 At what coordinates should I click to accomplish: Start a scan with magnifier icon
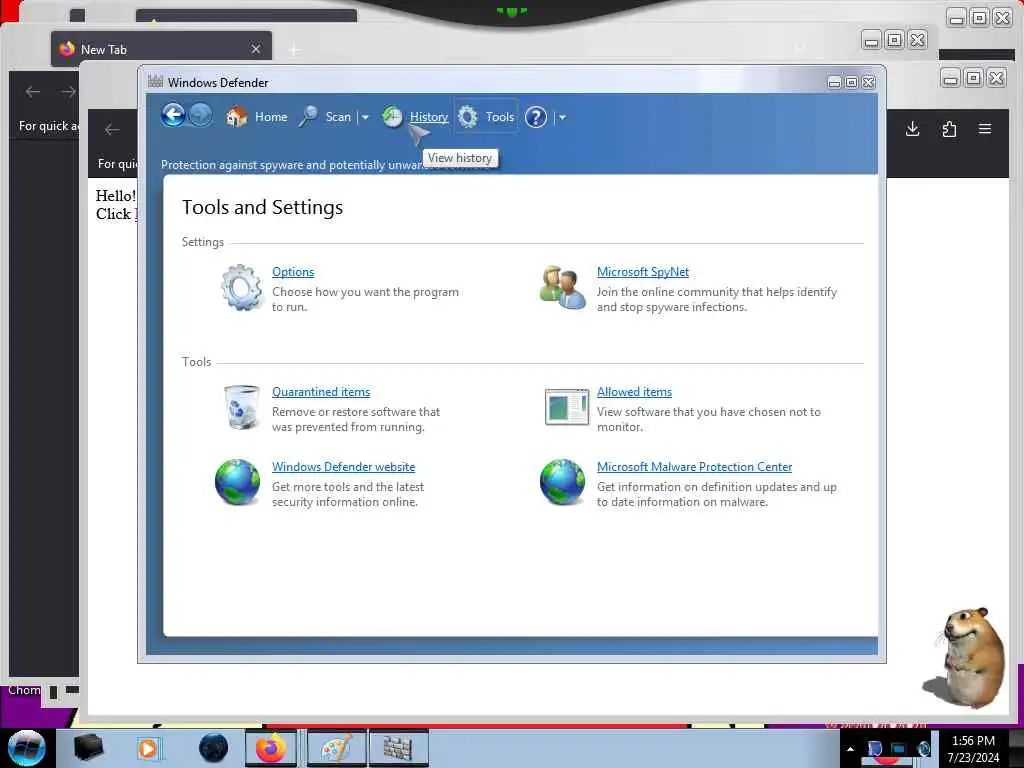pos(308,116)
